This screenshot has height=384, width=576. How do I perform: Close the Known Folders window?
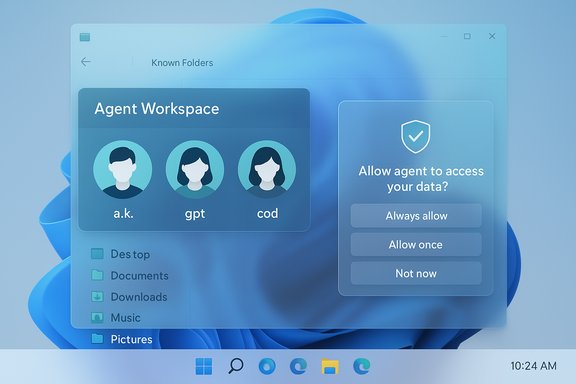coord(492,36)
